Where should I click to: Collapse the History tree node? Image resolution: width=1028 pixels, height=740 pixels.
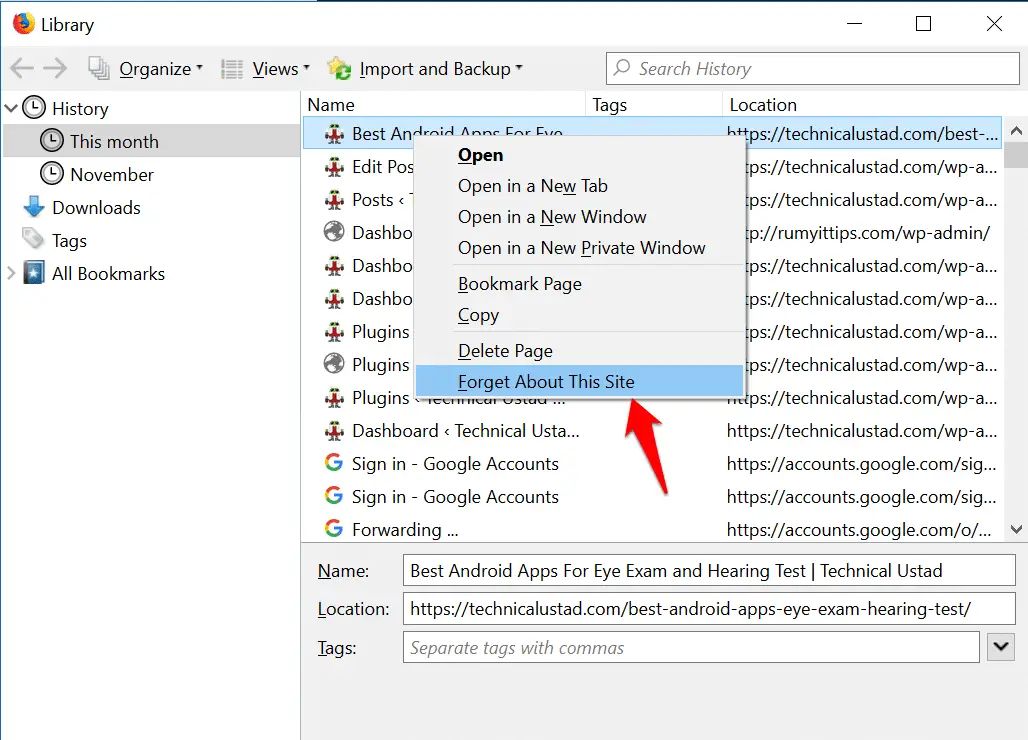click(x=11, y=108)
